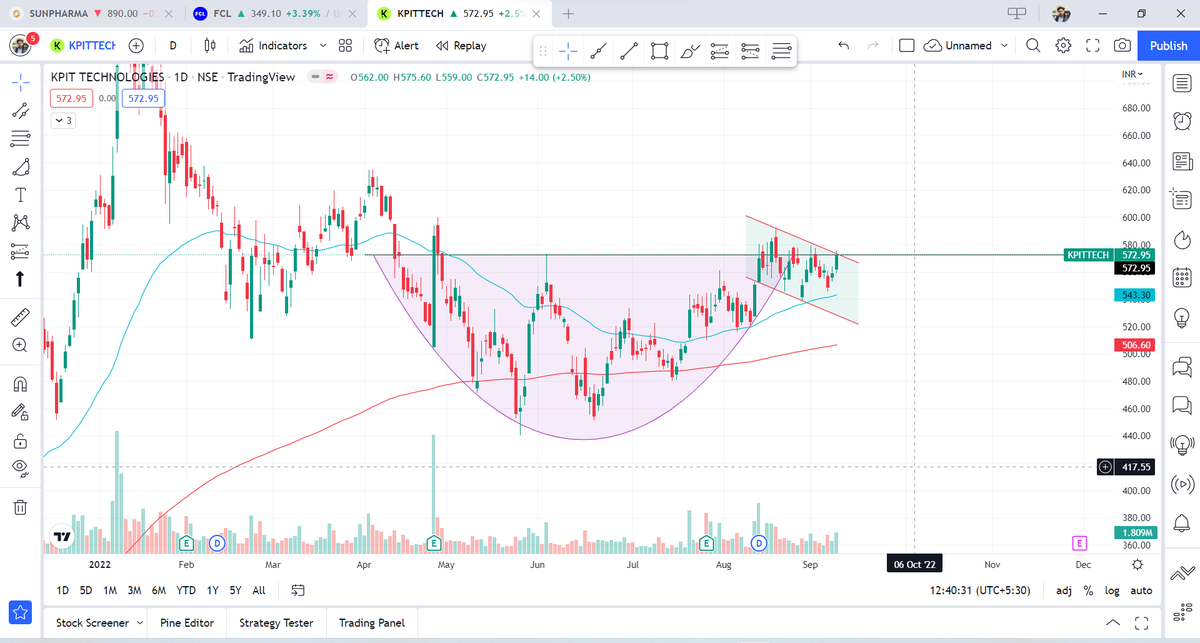1200x643 pixels.
Task: Select the ruler Measure tool
Action: pos(20,318)
